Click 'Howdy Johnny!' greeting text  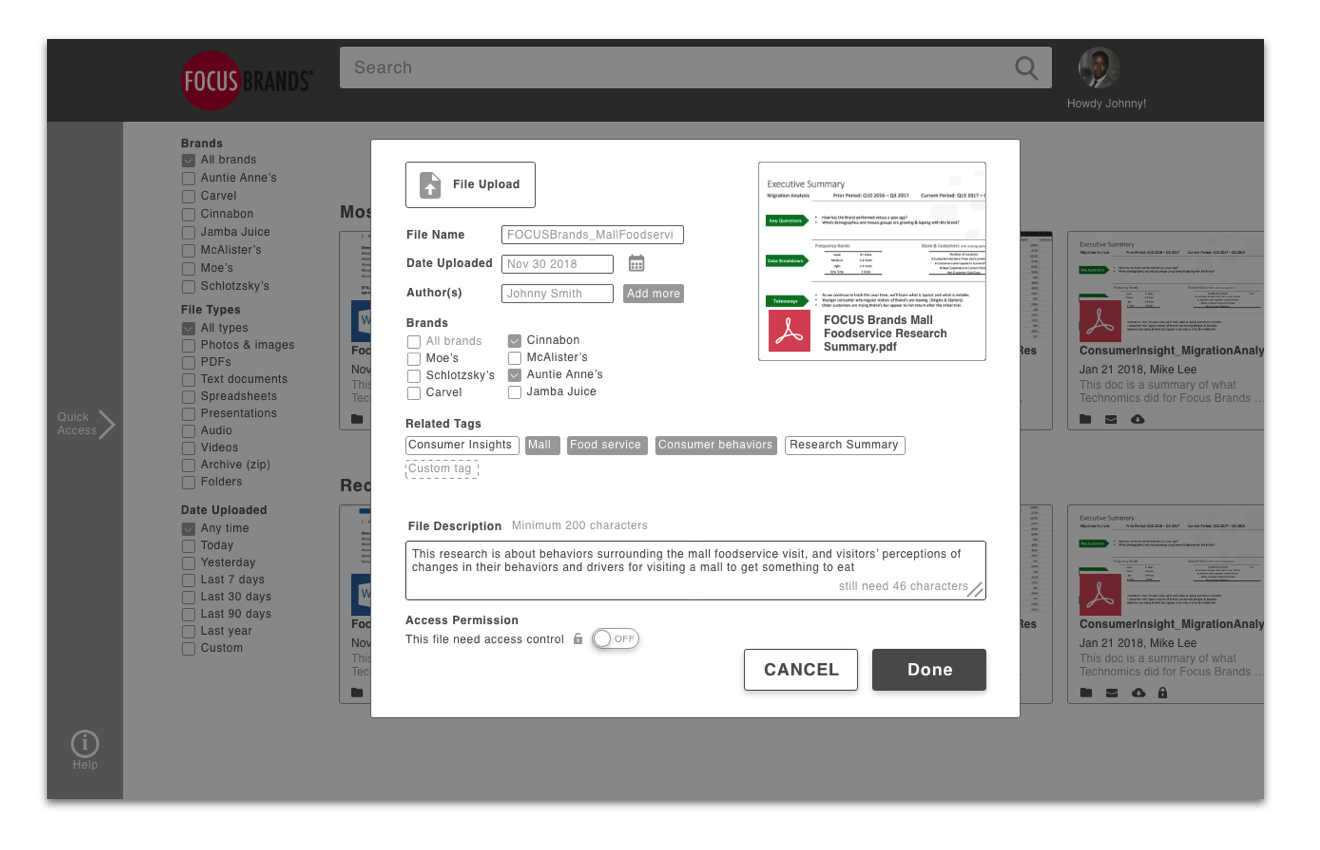pyautogui.click(x=1106, y=104)
